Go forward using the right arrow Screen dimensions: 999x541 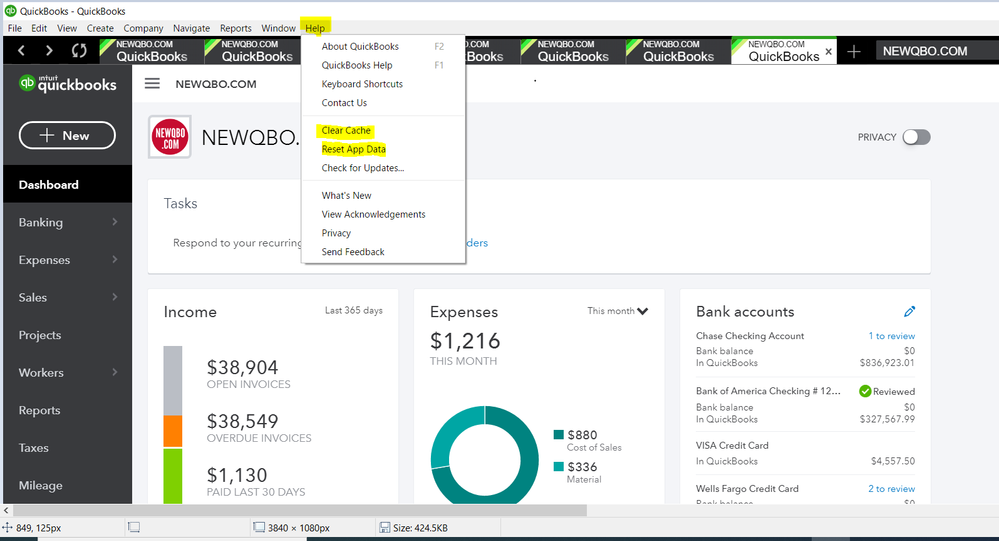tap(49, 50)
